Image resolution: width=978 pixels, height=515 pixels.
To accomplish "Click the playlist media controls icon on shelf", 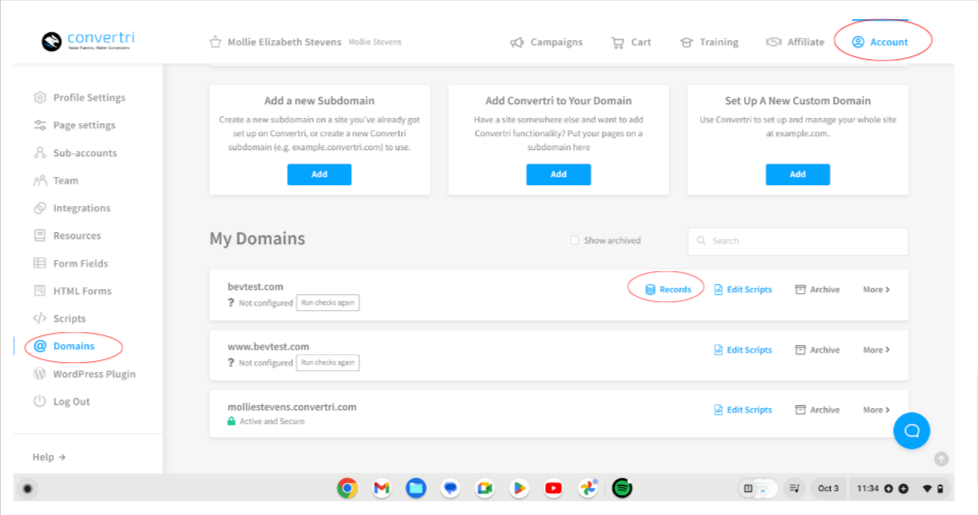I will pyautogui.click(x=794, y=488).
